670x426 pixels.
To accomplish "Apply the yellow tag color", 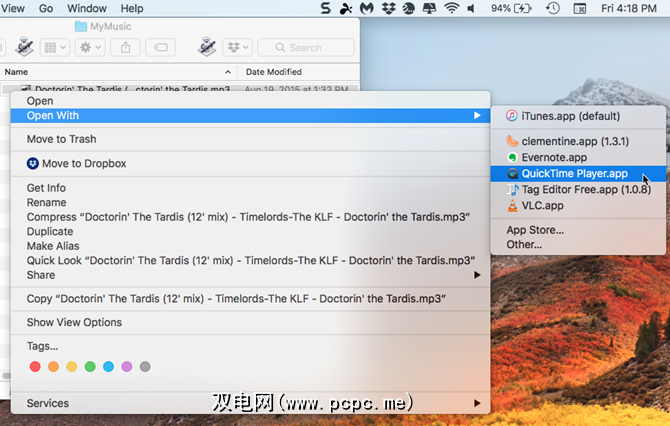I will click(72, 367).
